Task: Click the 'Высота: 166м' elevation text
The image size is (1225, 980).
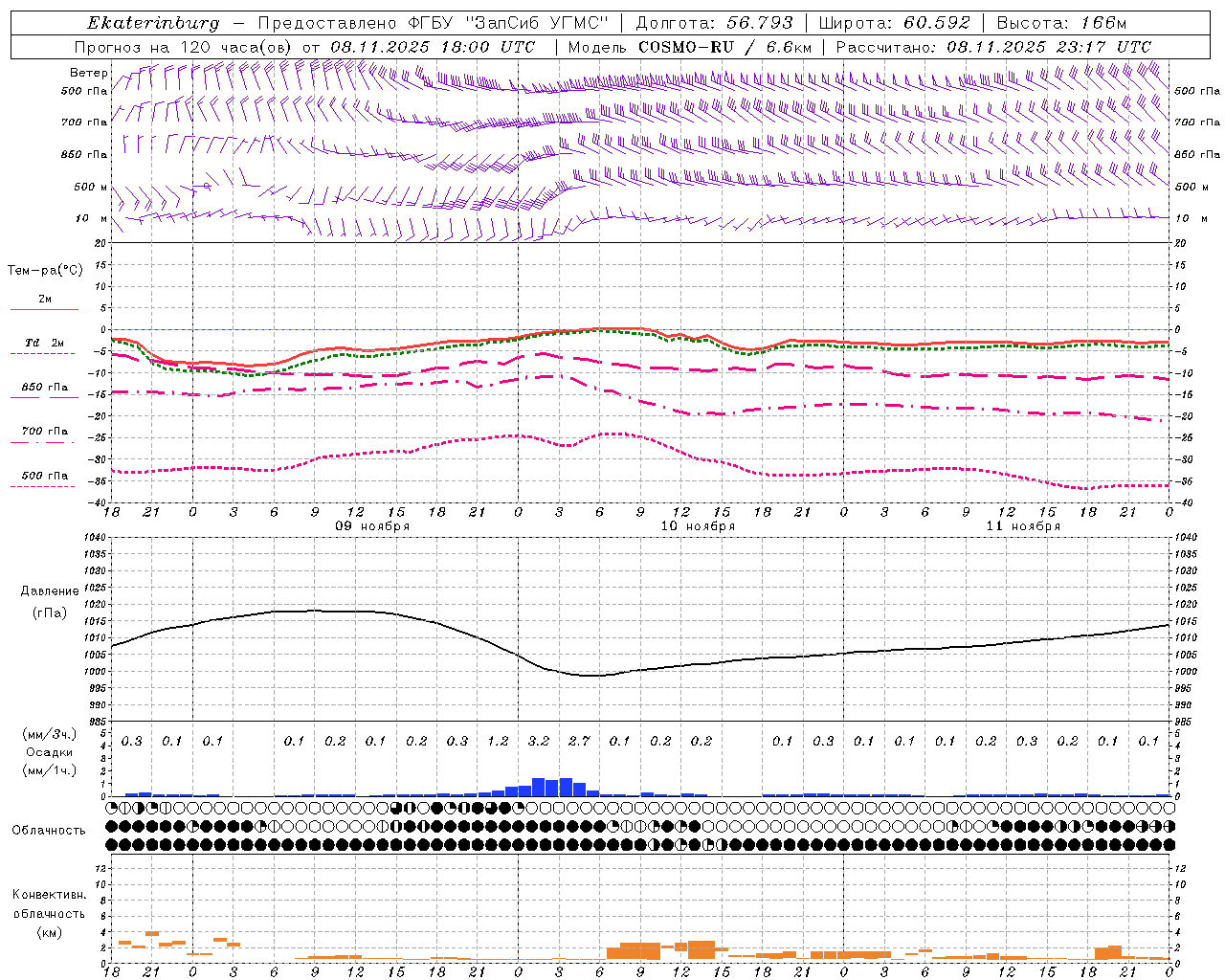Action: [1061, 23]
